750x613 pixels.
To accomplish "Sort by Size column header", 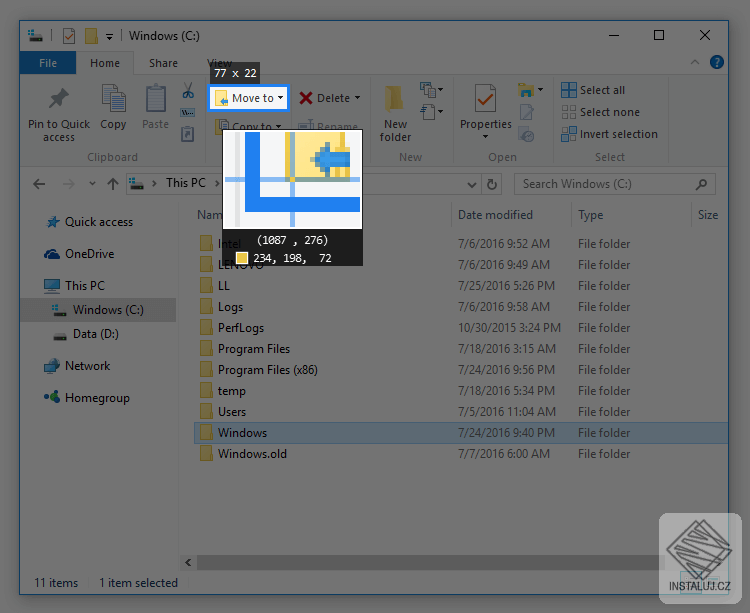I will point(708,215).
